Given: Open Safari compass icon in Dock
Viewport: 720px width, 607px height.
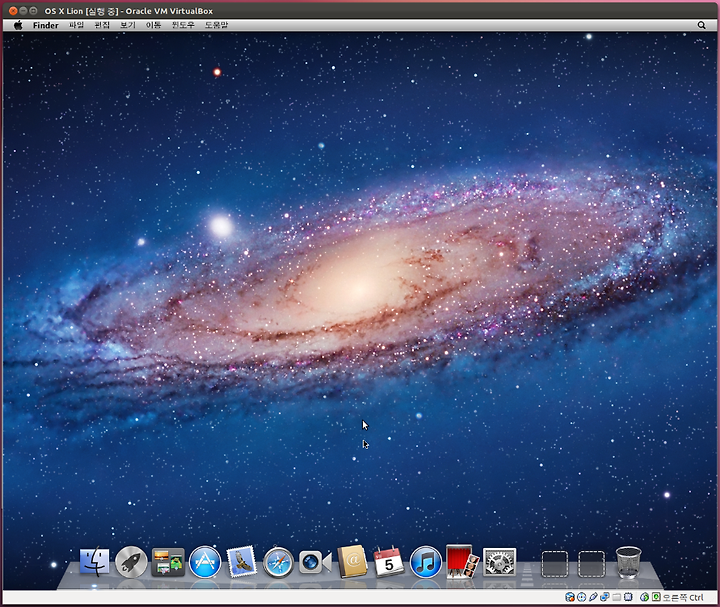Looking at the screenshot, I should pyautogui.click(x=278, y=562).
